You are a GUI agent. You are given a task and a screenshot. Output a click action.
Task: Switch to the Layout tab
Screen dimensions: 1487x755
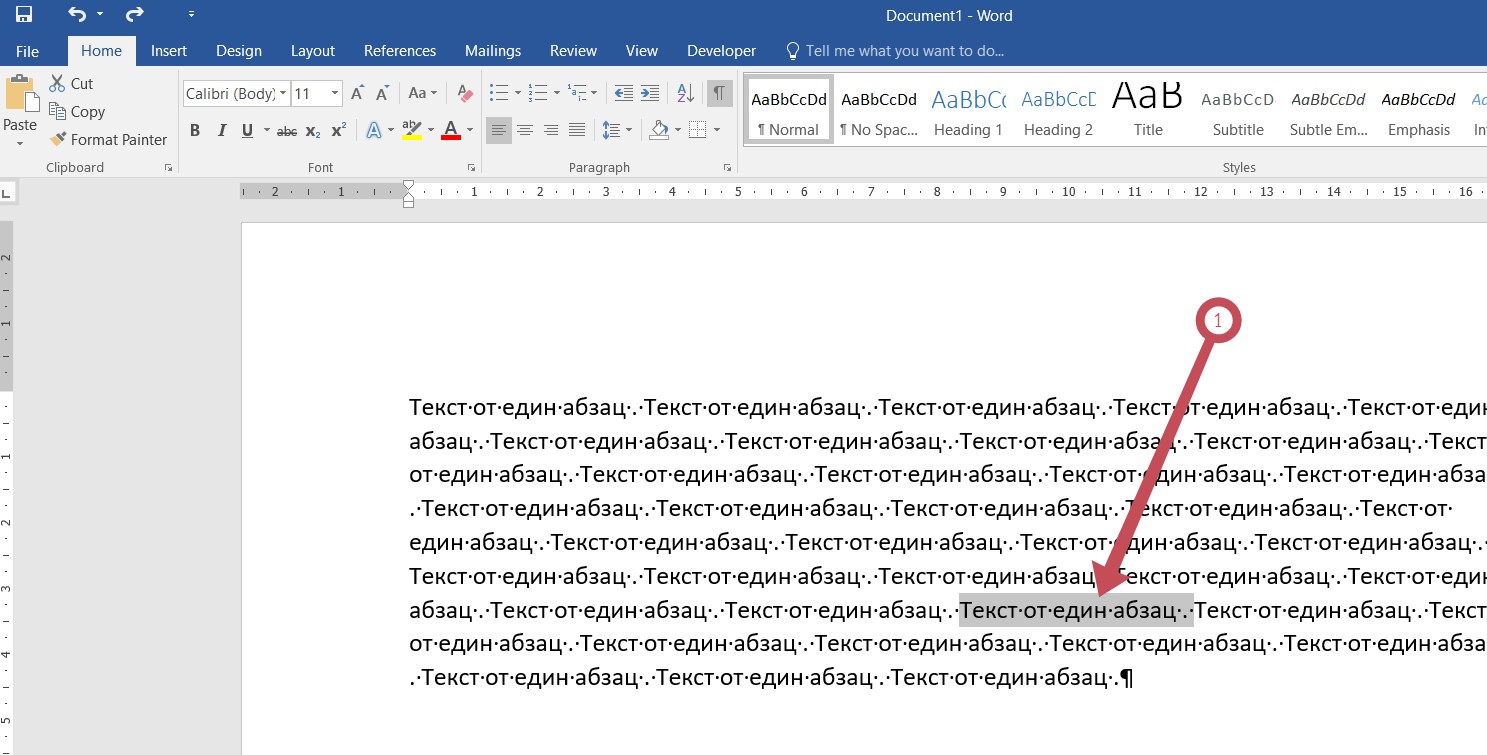pos(313,51)
